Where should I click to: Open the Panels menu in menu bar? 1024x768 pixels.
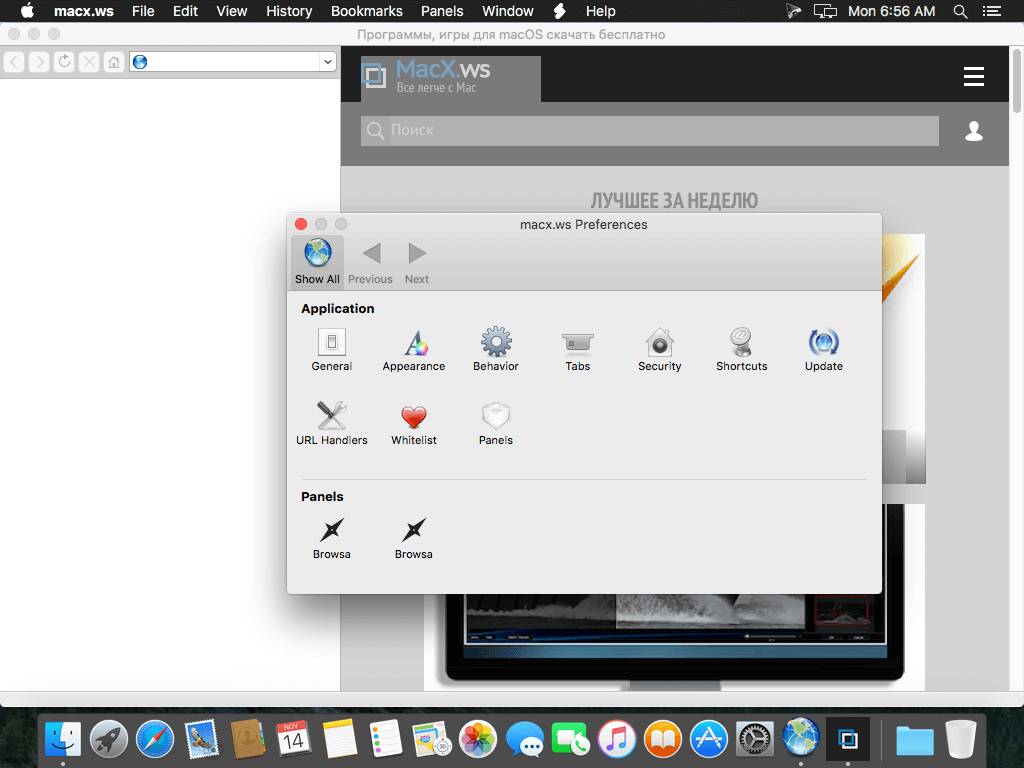point(442,11)
